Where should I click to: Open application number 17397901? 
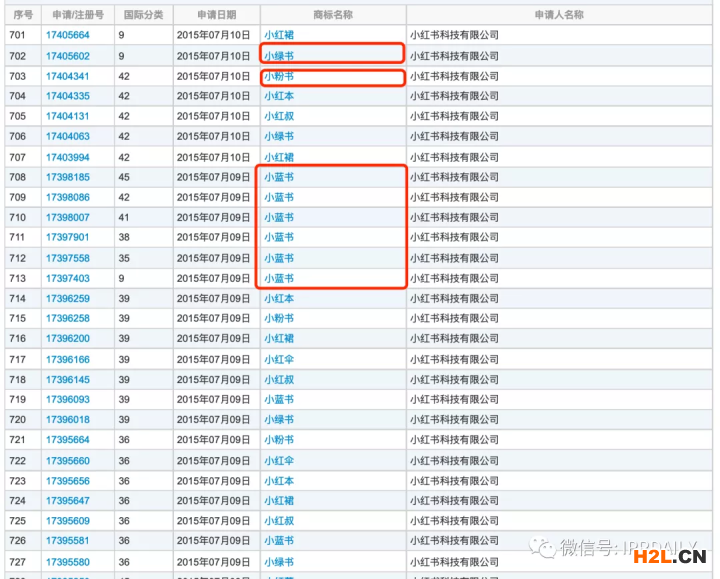point(67,237)
